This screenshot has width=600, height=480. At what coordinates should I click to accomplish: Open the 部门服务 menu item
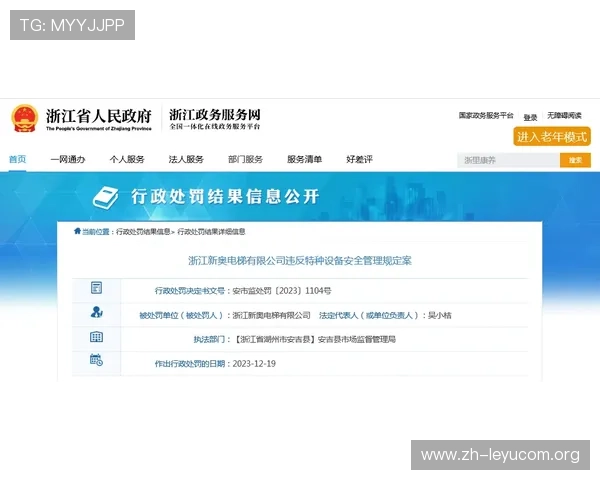pyautogui.click(x=245, y=159)
